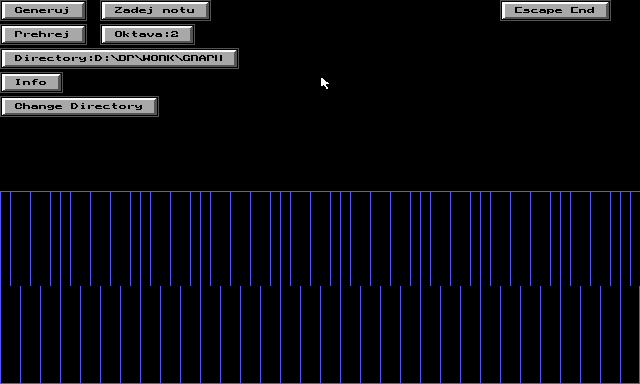Play the C key of the third octave

point(290,335)
